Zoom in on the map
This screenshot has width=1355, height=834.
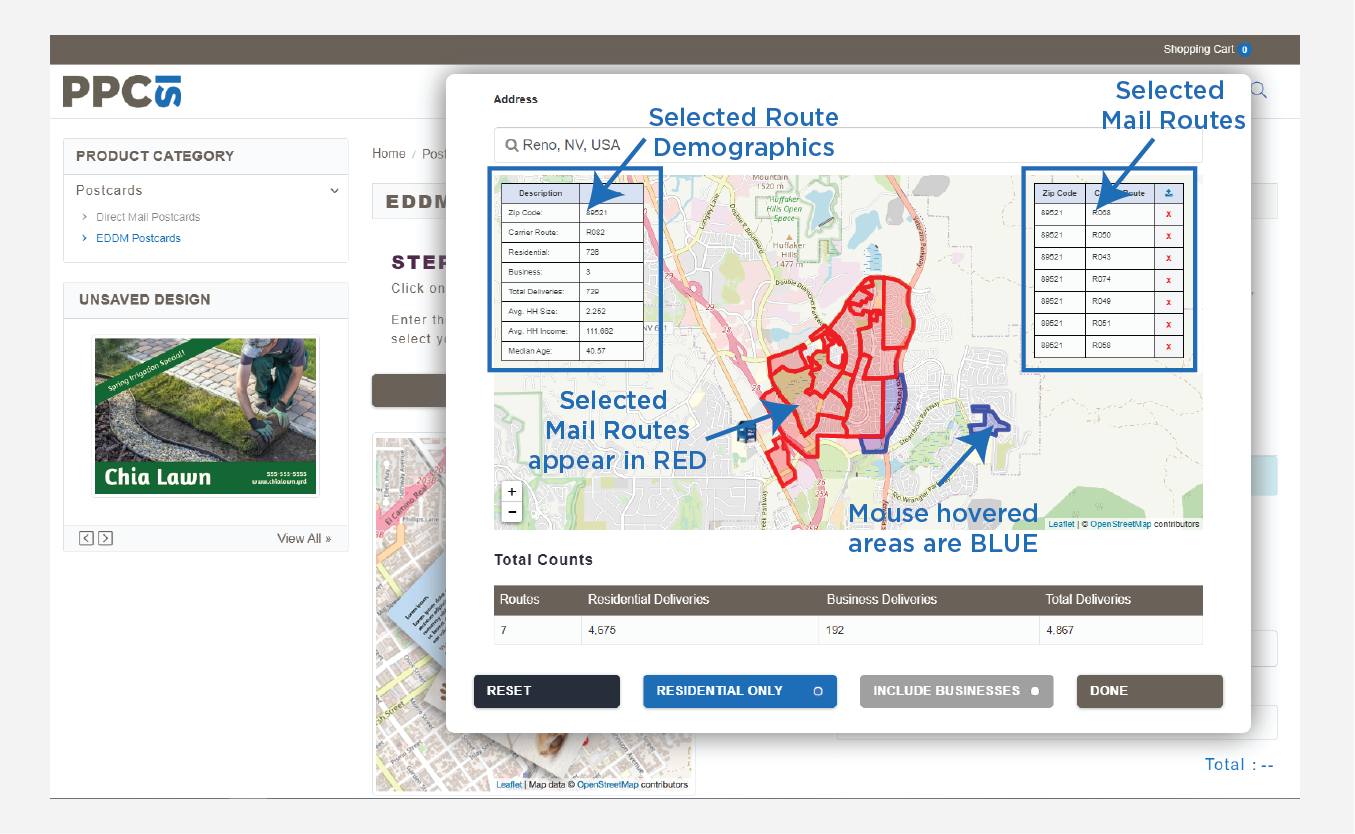[x=512, y=492]
